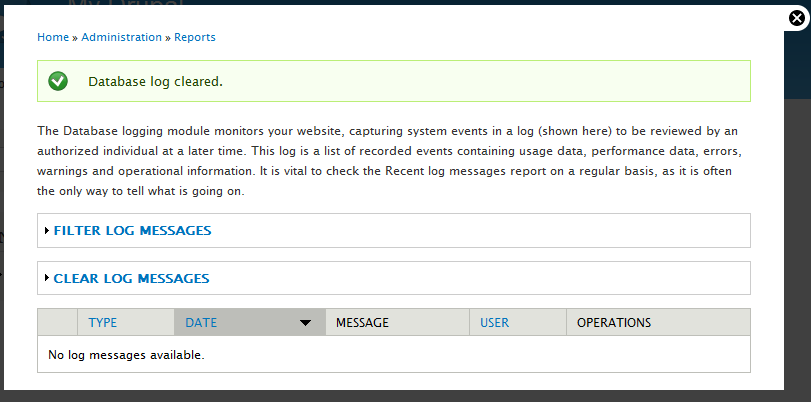This screenshot has height=402, width=811.
Task: Click the Date column sort arrow
Action: coord(306,323)
